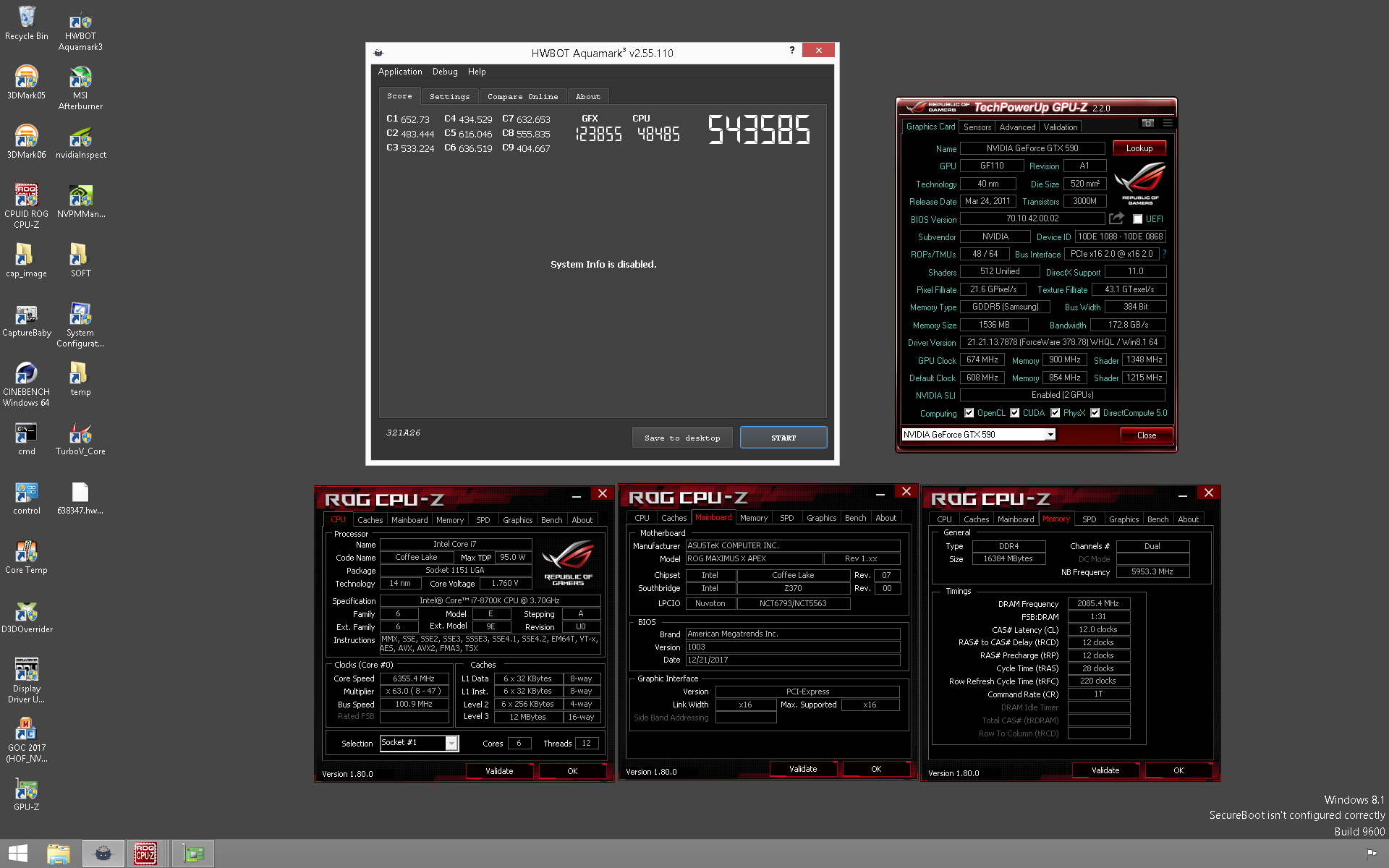Viewport: 1389px width, 868px height.
Task: Open the Debug menu in Aquamark
Action: (445, 72)
